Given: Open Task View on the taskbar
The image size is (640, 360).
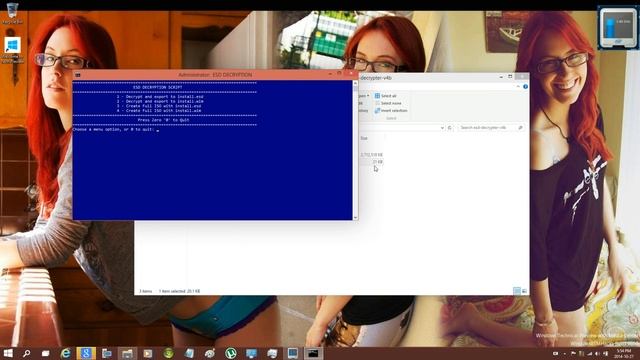Looking at the screenshot, I should pos(45,353).
